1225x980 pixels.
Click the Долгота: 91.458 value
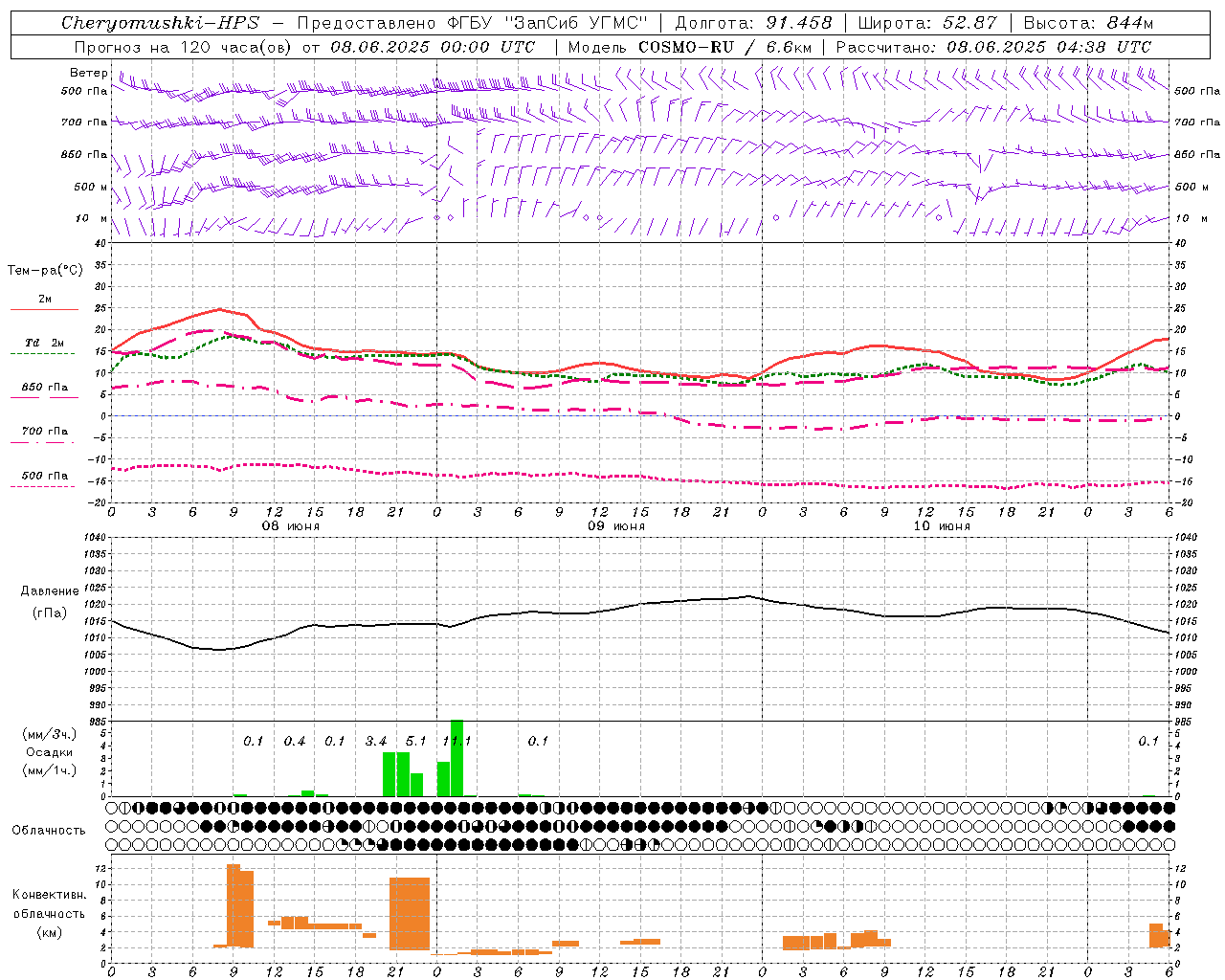tap(753, 23)
